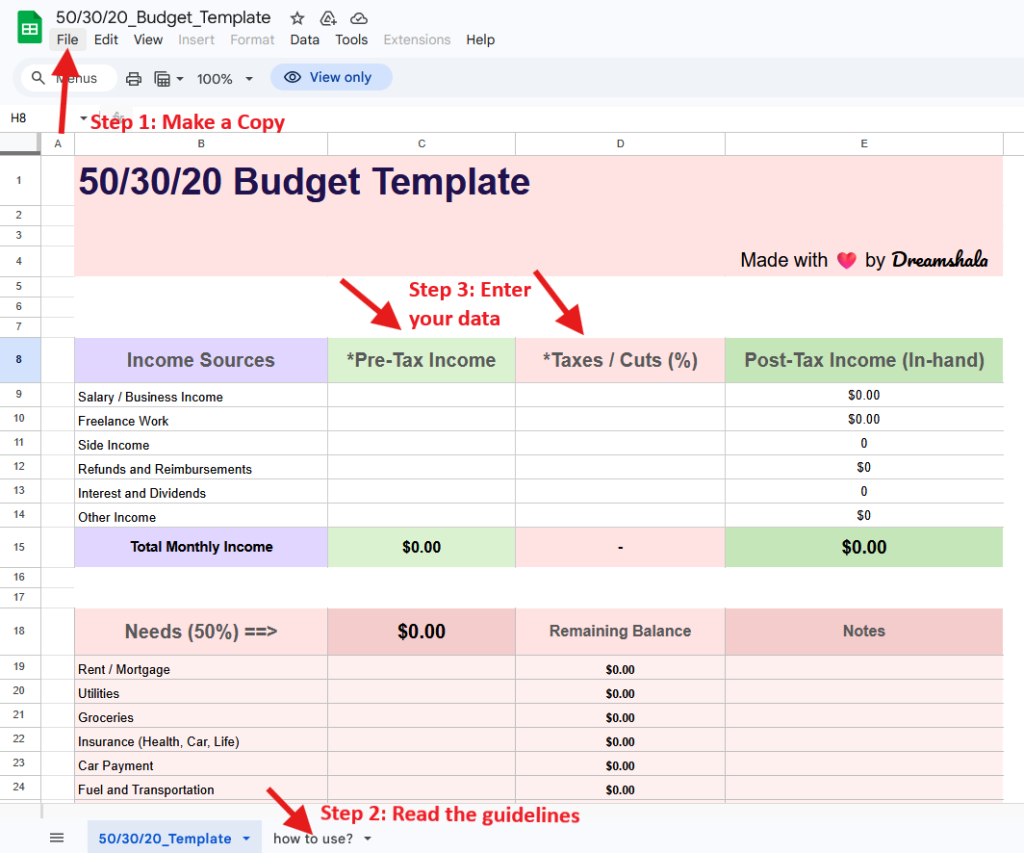
Task: Click the Freelance Work cell
Action: pos(201,420)
